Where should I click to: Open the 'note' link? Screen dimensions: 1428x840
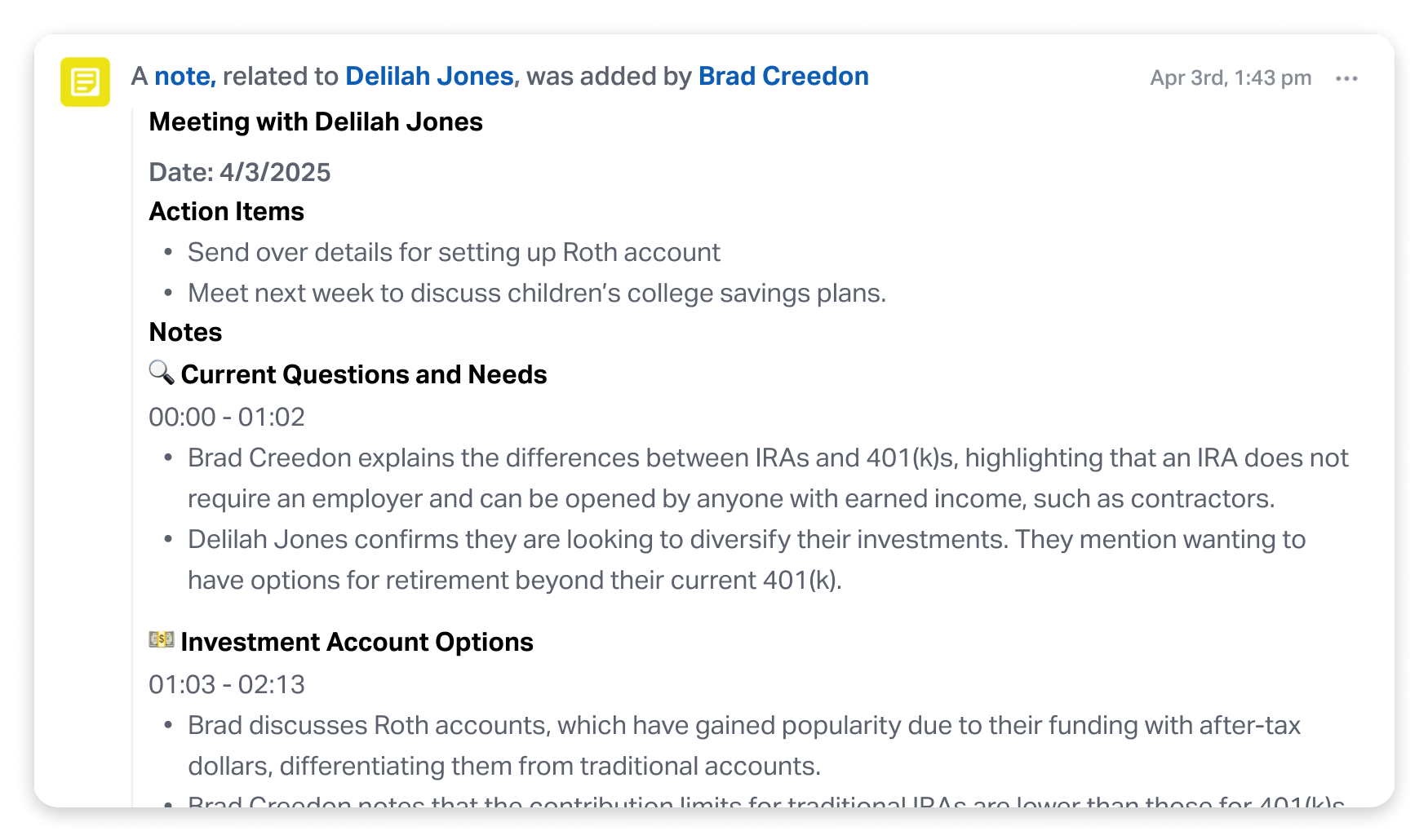pos(185,76)
